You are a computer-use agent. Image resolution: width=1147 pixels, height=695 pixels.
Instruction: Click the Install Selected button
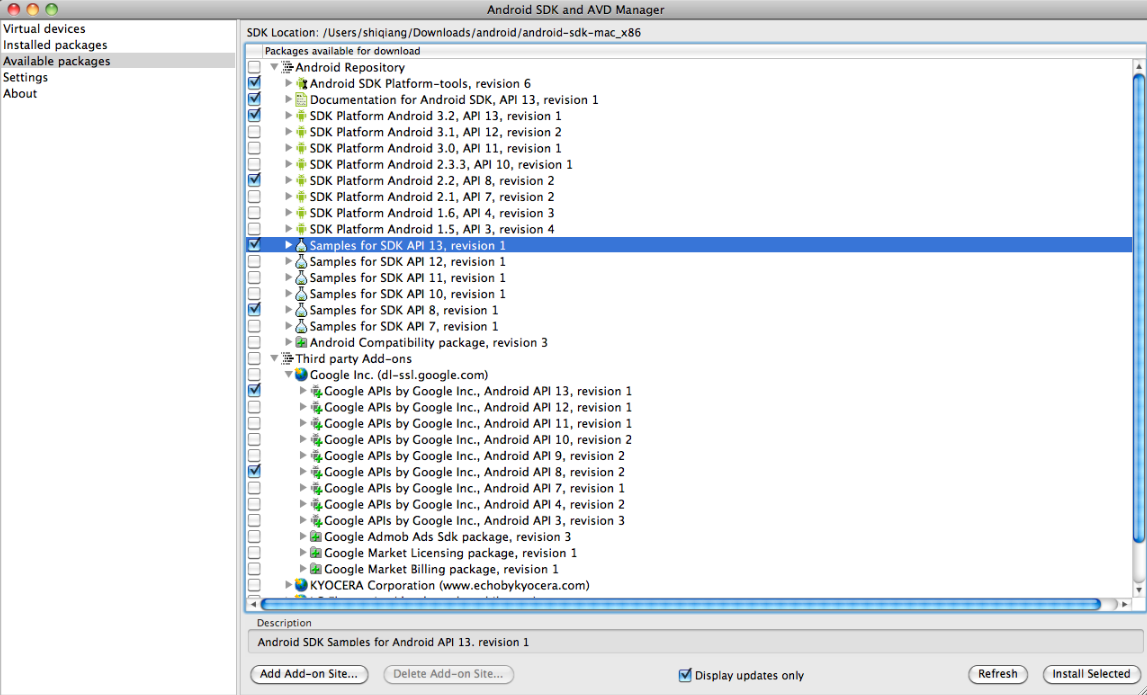1091,674
